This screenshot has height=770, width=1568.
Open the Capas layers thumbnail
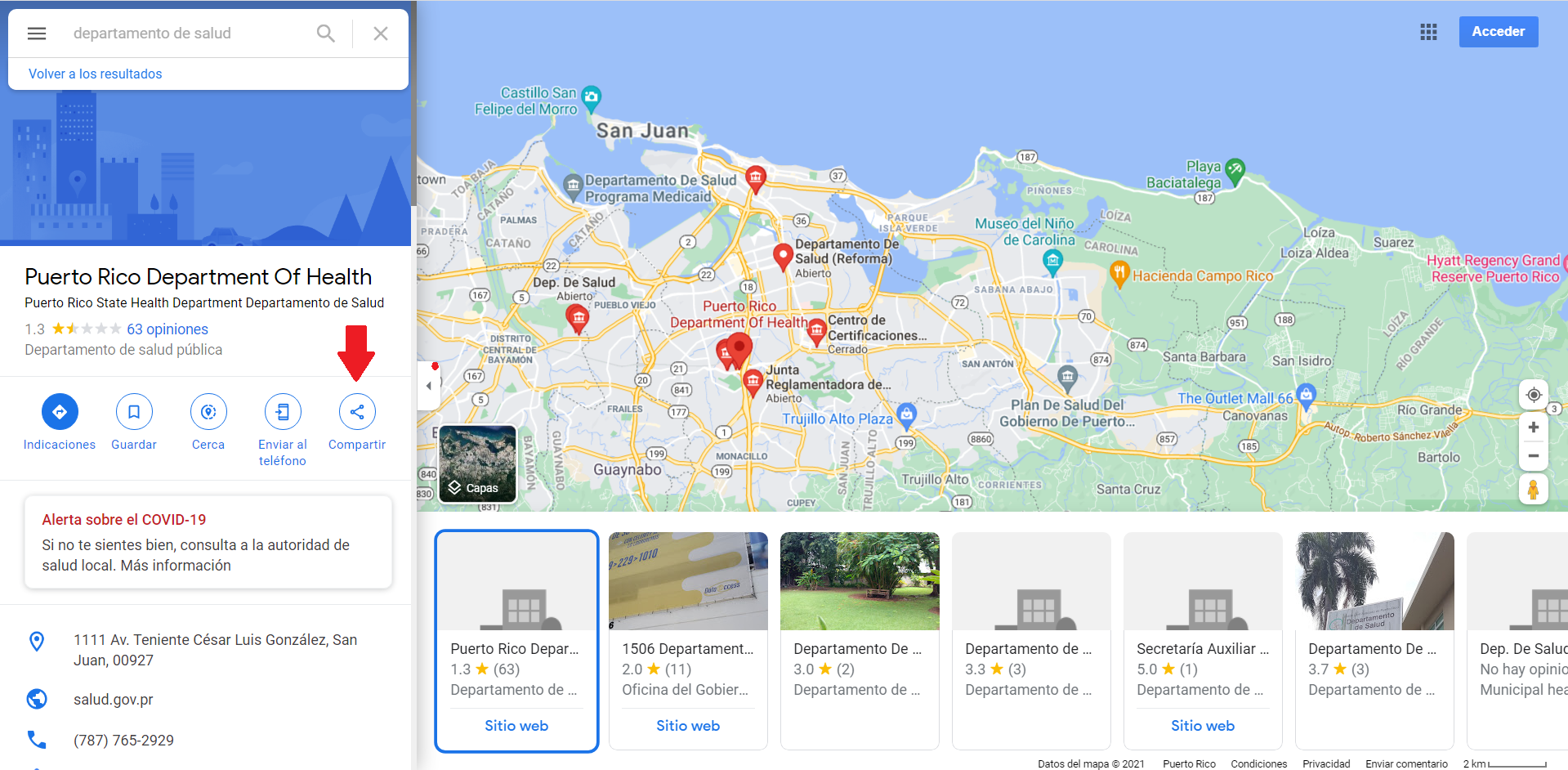[x=478, y=463]
